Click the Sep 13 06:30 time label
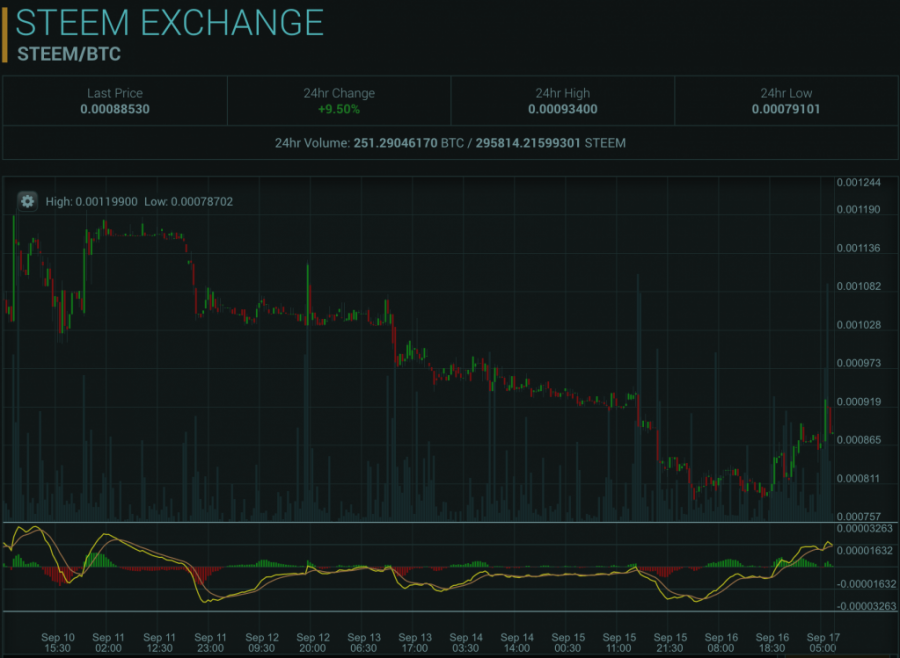The height and width of the screenshot is (658, 900). pyautogui.click(x=364, y=643)
